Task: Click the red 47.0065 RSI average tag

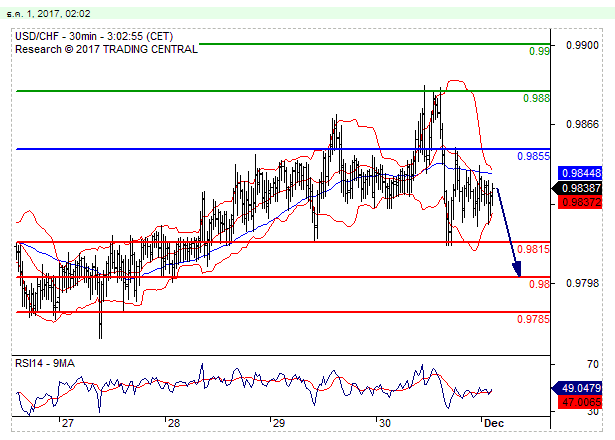Action: [x=580, y=402]
